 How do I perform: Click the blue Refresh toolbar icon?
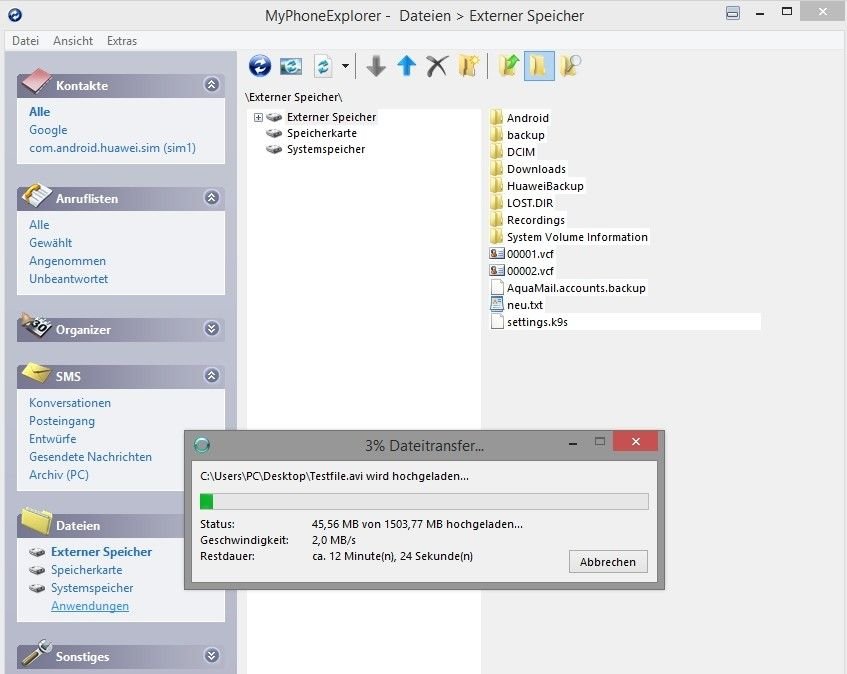click(x=260, y=66)
